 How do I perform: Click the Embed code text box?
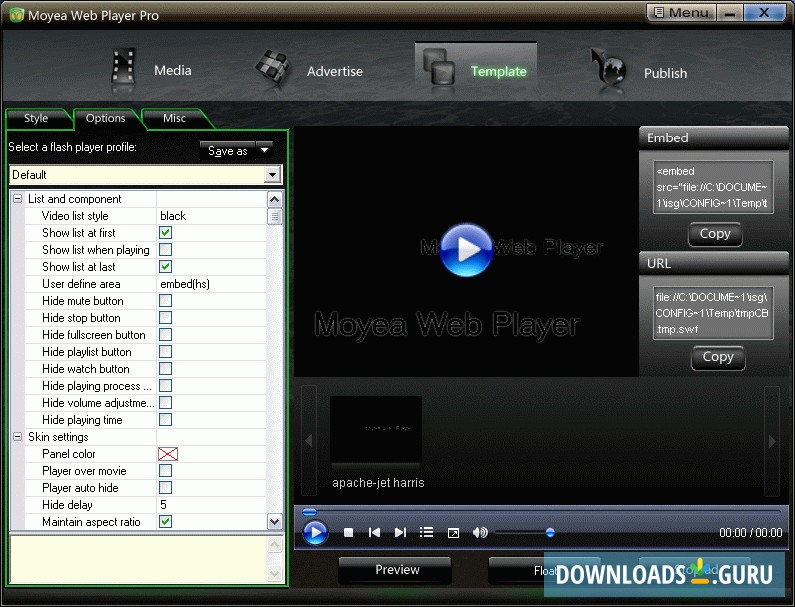click(x=713, y=187)
